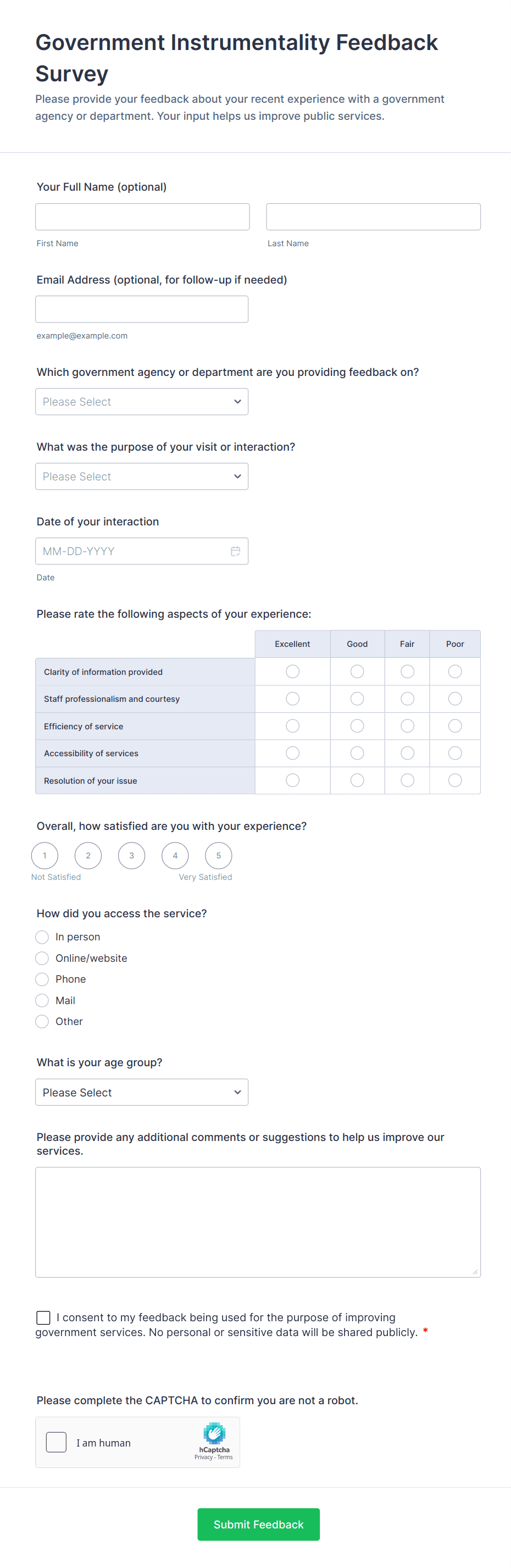Click the purpose dropdown chevron arrow
Viewport: 511px width, 1568px height.
[237, 477]
